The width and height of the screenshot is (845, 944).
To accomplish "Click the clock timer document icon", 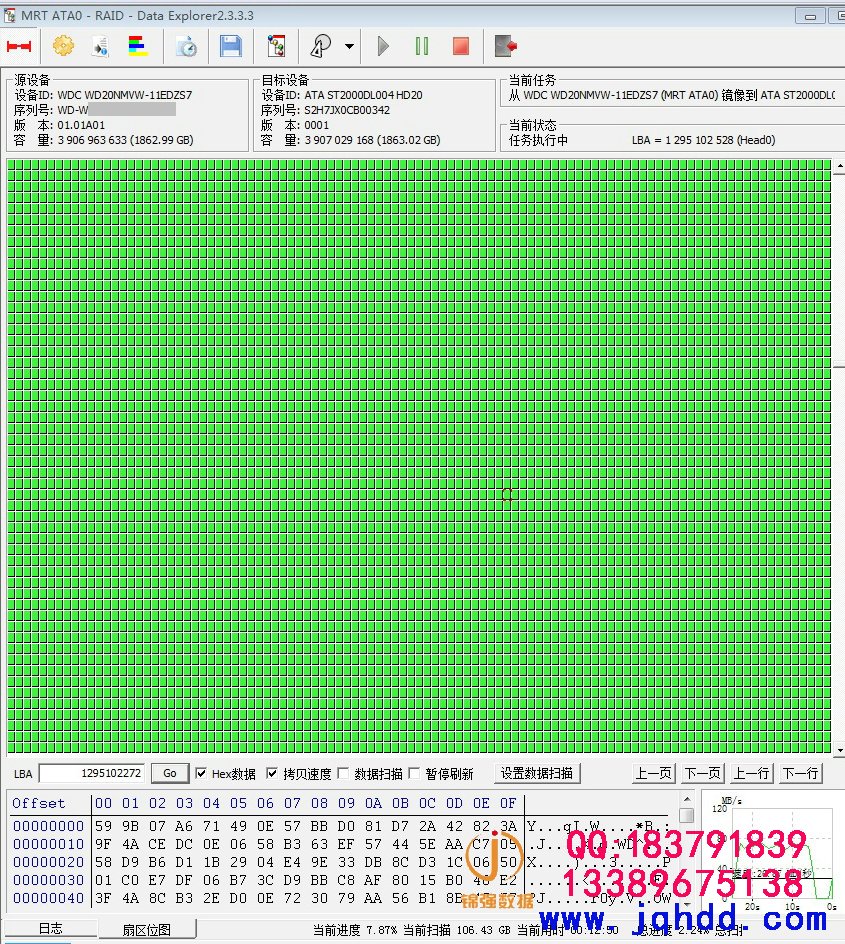I will [187, 46].
